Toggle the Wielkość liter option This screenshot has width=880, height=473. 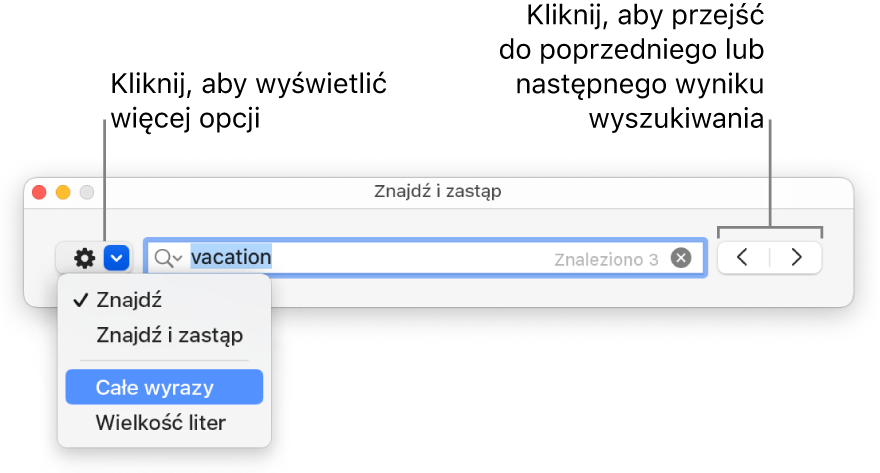(x=160, y=422)
